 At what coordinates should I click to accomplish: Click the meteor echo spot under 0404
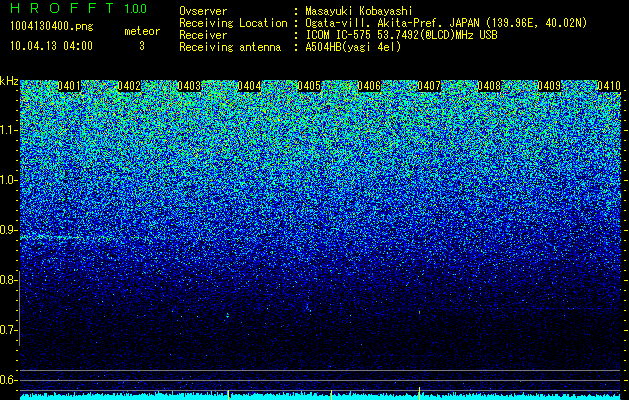[x=228, y=316]
